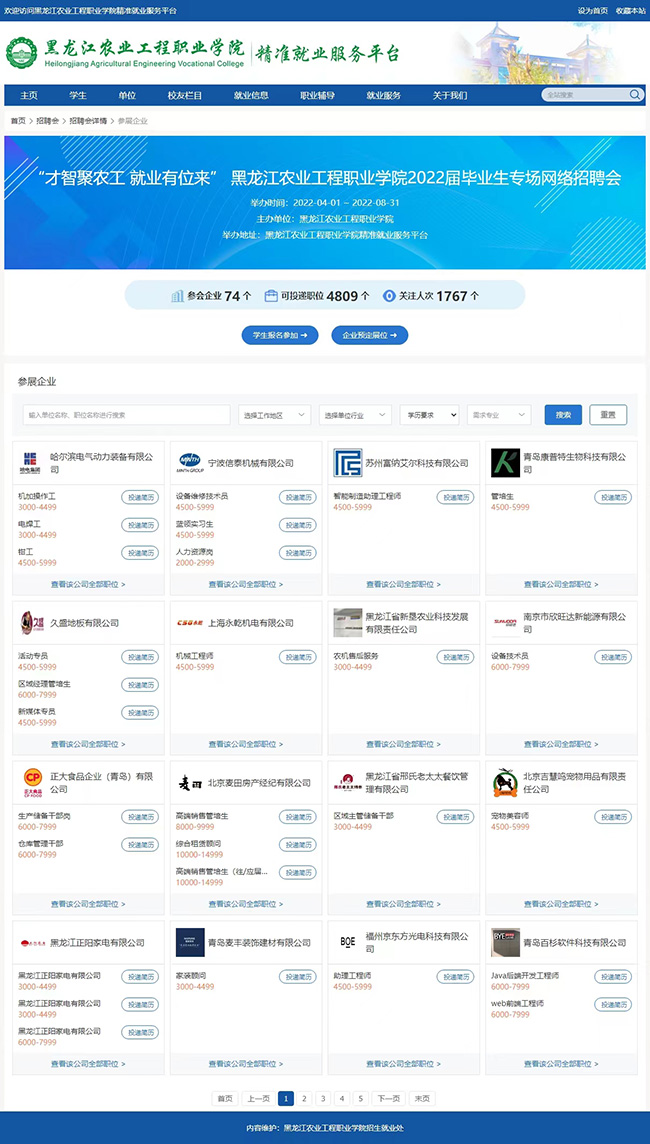Click the 南京市欣旺达新能源 Sunwoda logo
Screen dimensions: 650x1144
click(505, 622)
